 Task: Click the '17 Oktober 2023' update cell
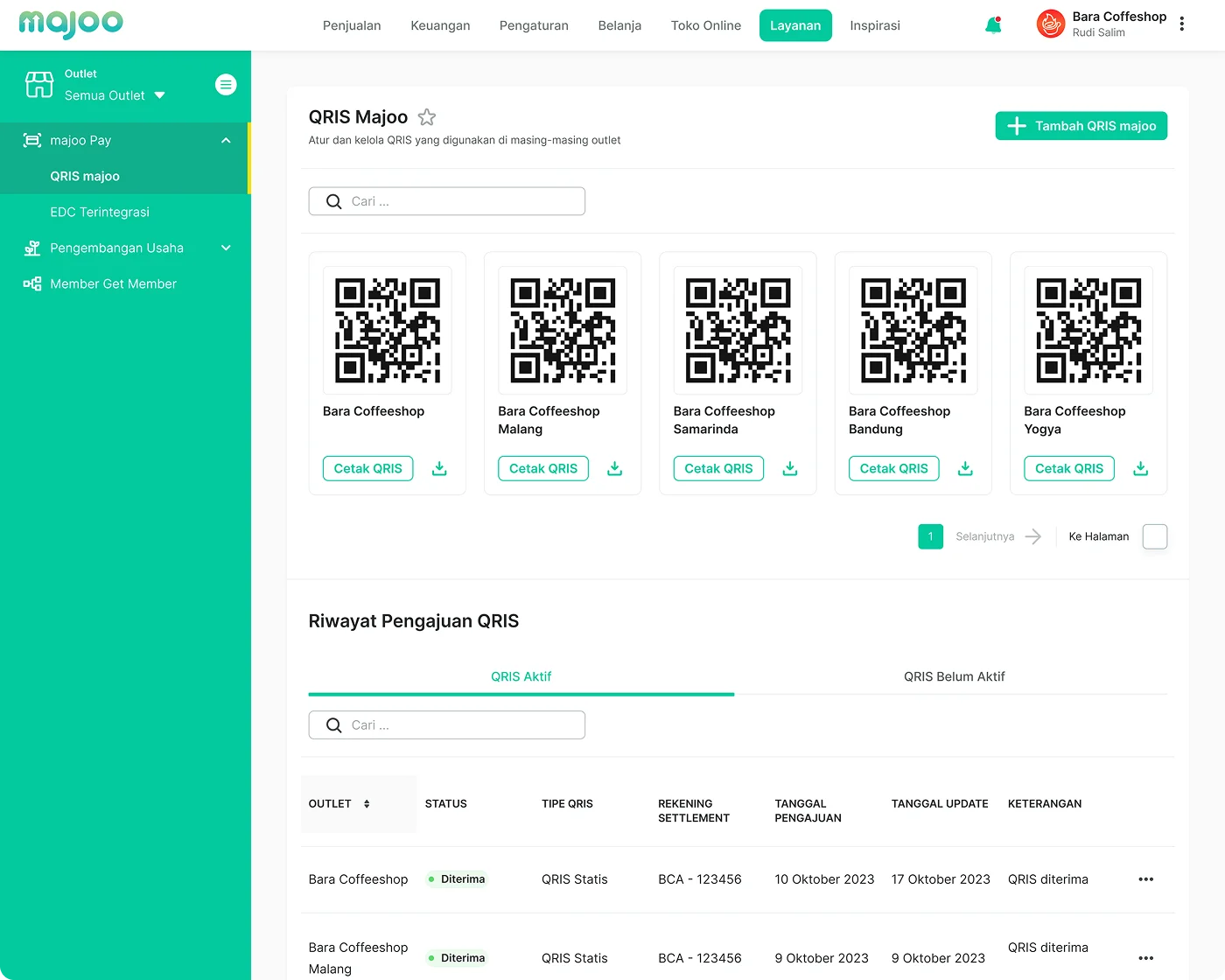click(x=941, y=879)
